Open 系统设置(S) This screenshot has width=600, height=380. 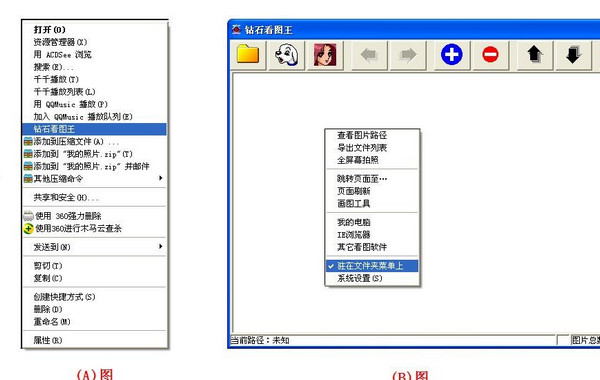(372, 278)
